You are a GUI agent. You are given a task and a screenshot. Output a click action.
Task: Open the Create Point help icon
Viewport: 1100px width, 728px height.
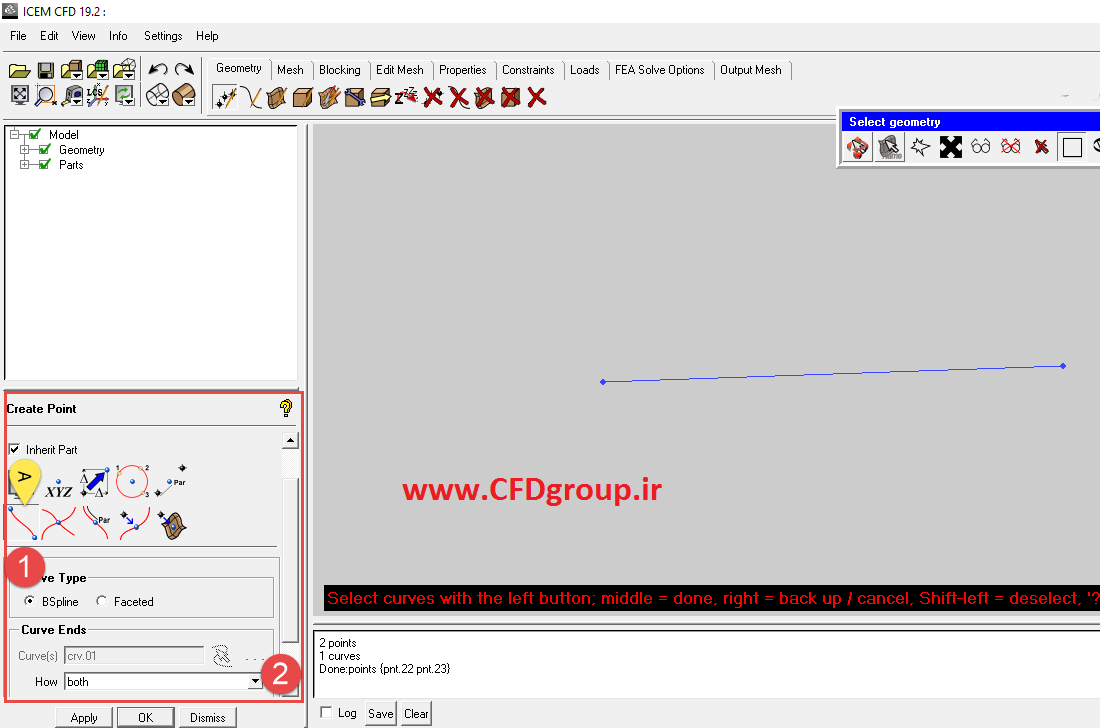tap(286, 408)
